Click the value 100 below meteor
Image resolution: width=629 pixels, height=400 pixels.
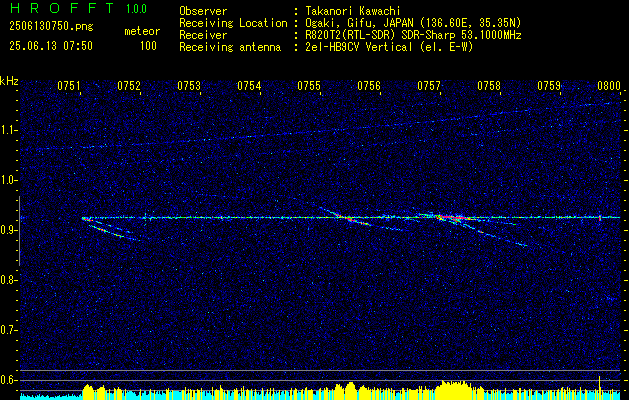pyautogui.click(x=148, y=46)
